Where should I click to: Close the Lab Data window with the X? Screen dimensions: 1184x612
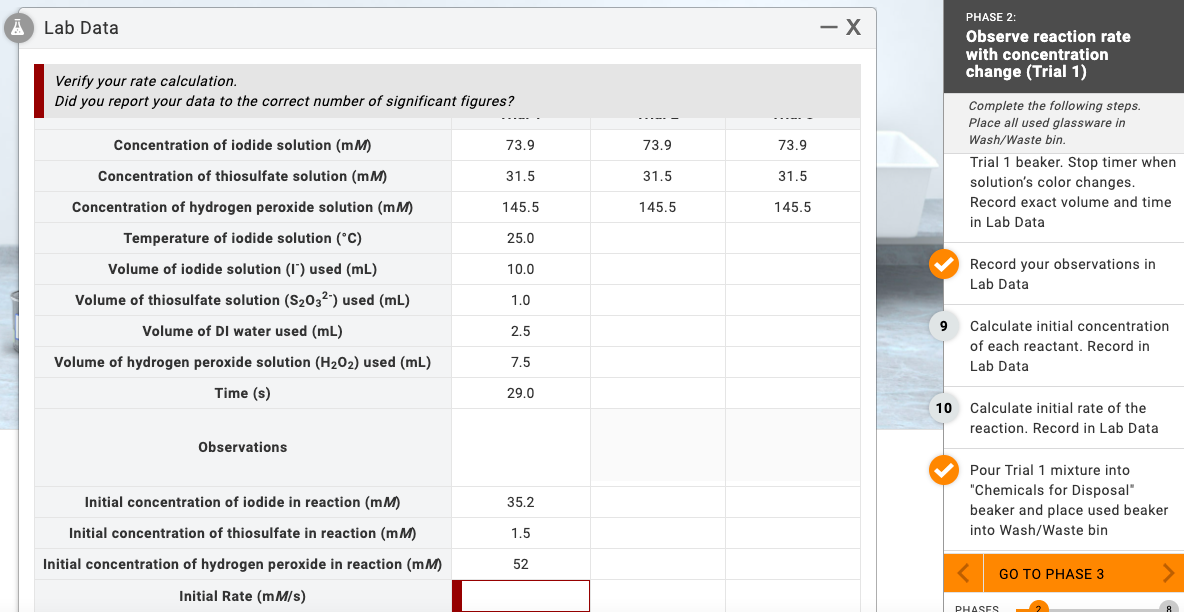[x=852, y=27]
